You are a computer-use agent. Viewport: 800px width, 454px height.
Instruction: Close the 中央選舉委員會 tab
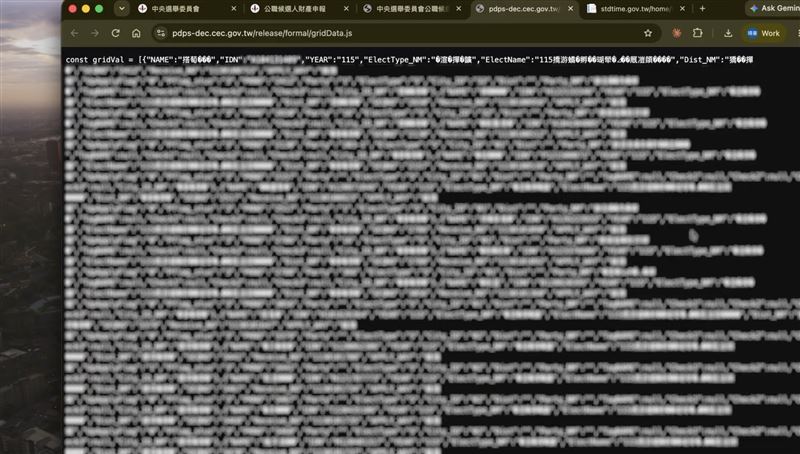pos(234,9)
